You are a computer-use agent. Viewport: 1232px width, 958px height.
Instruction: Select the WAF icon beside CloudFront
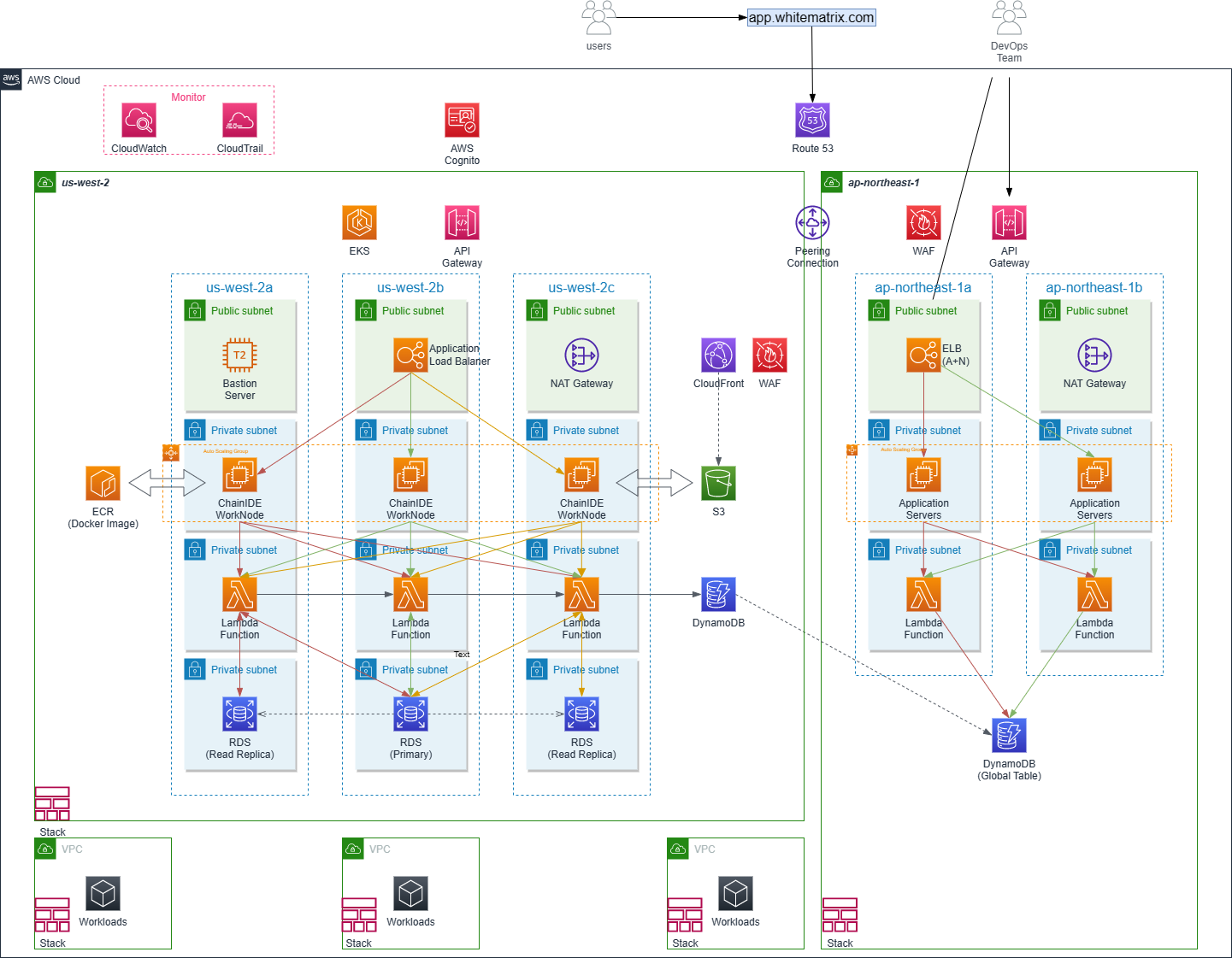(x=769, y=356)
